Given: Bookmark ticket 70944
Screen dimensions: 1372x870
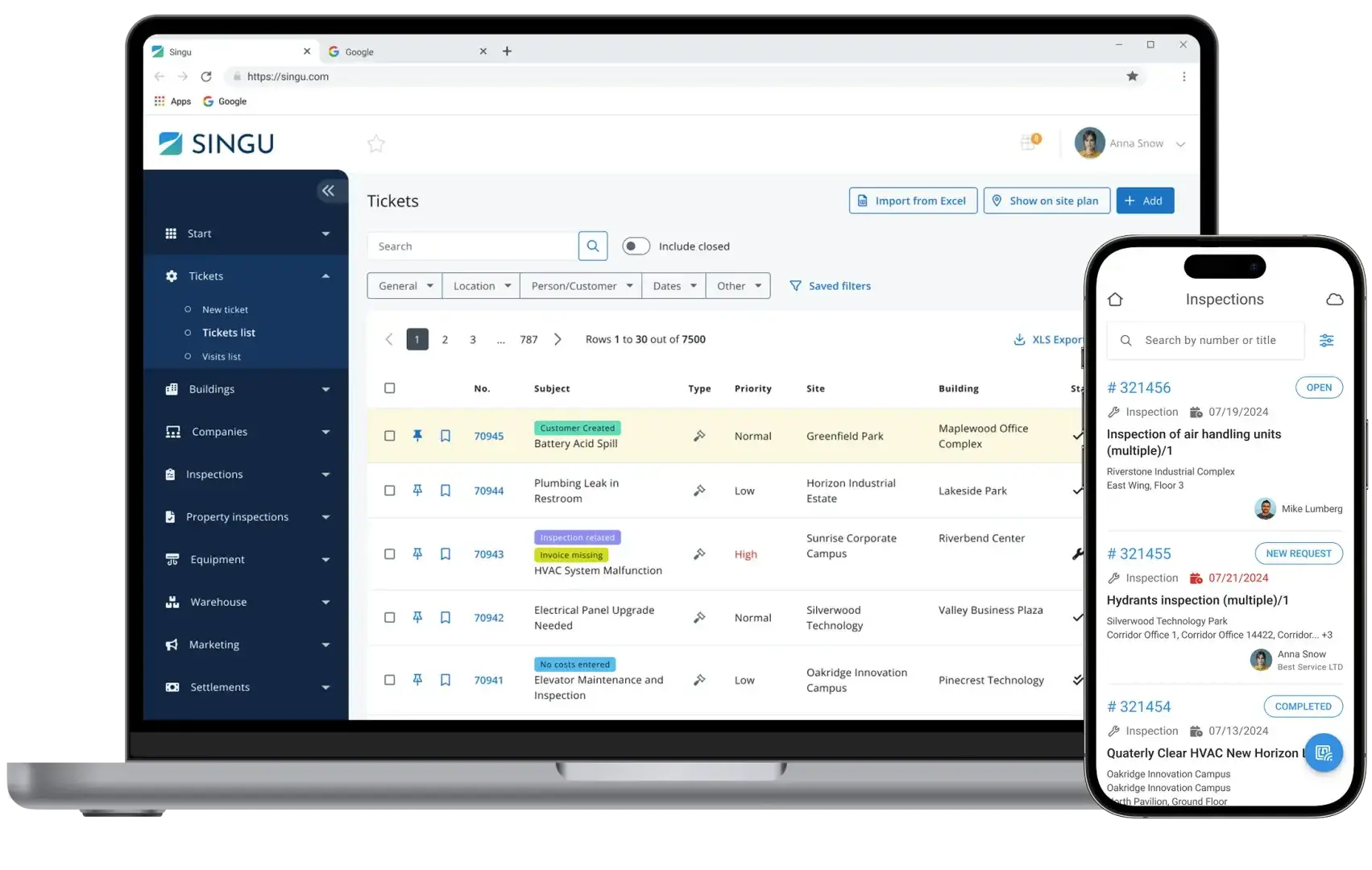Looking at the screenshot, I should pyautogui.click(x=445, y=491).
